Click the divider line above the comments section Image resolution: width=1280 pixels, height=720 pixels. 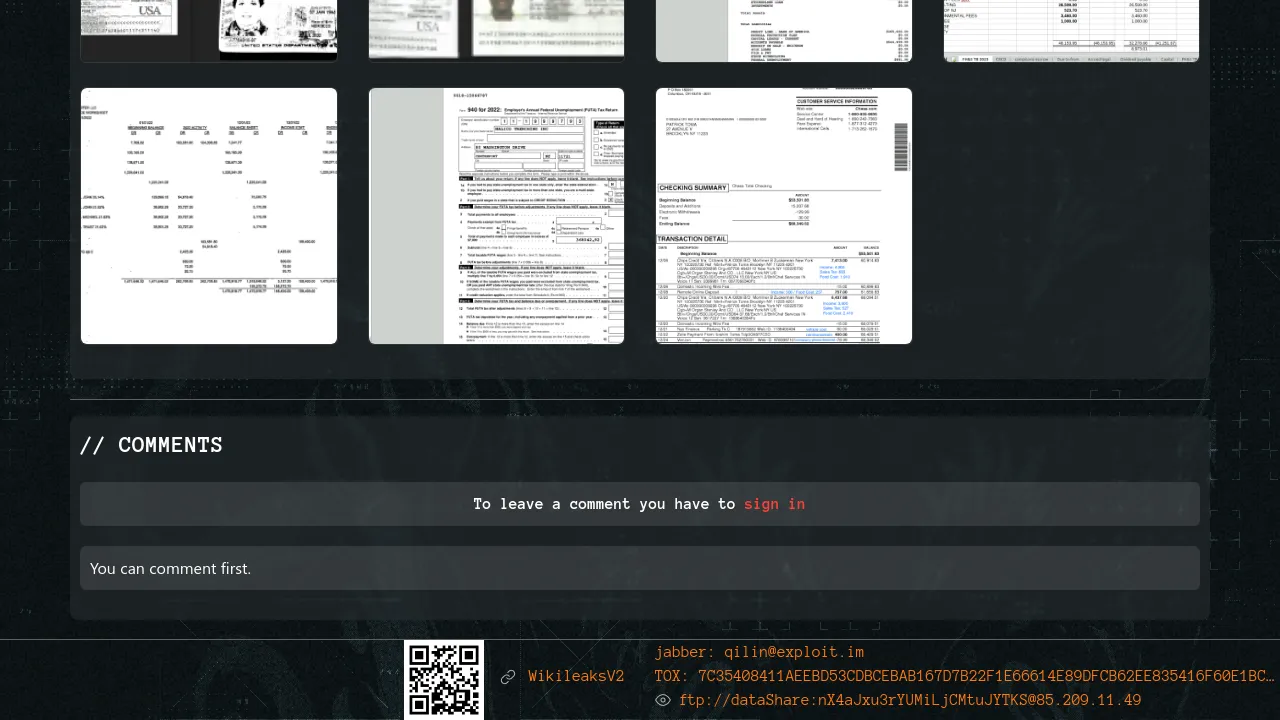(x=640, y=400)
